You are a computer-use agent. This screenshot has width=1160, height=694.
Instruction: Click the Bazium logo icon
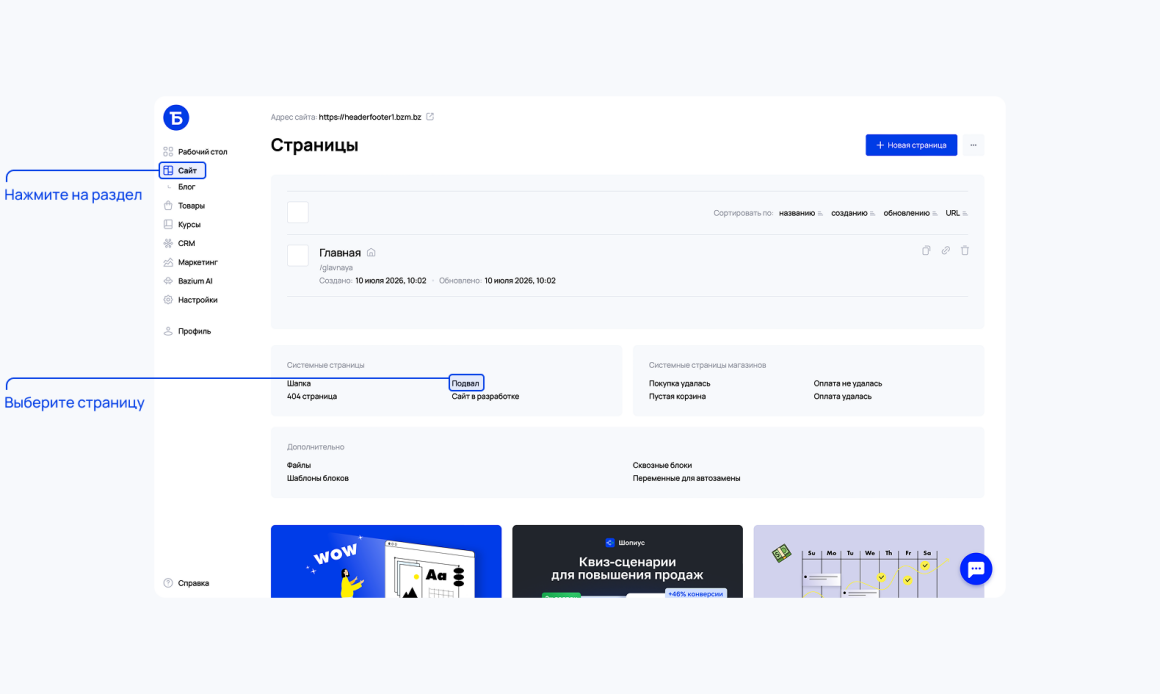[x=176, y=118]
